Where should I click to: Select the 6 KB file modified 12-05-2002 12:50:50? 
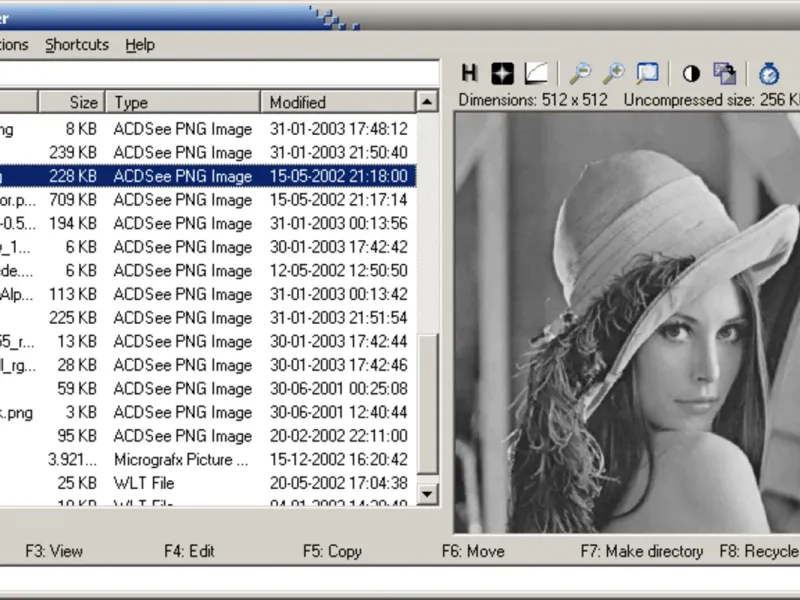[208, 270]
